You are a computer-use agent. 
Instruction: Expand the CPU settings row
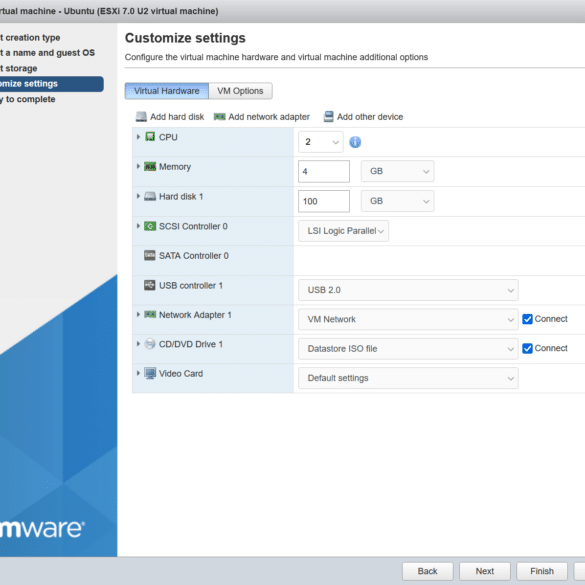click(138, 137)
